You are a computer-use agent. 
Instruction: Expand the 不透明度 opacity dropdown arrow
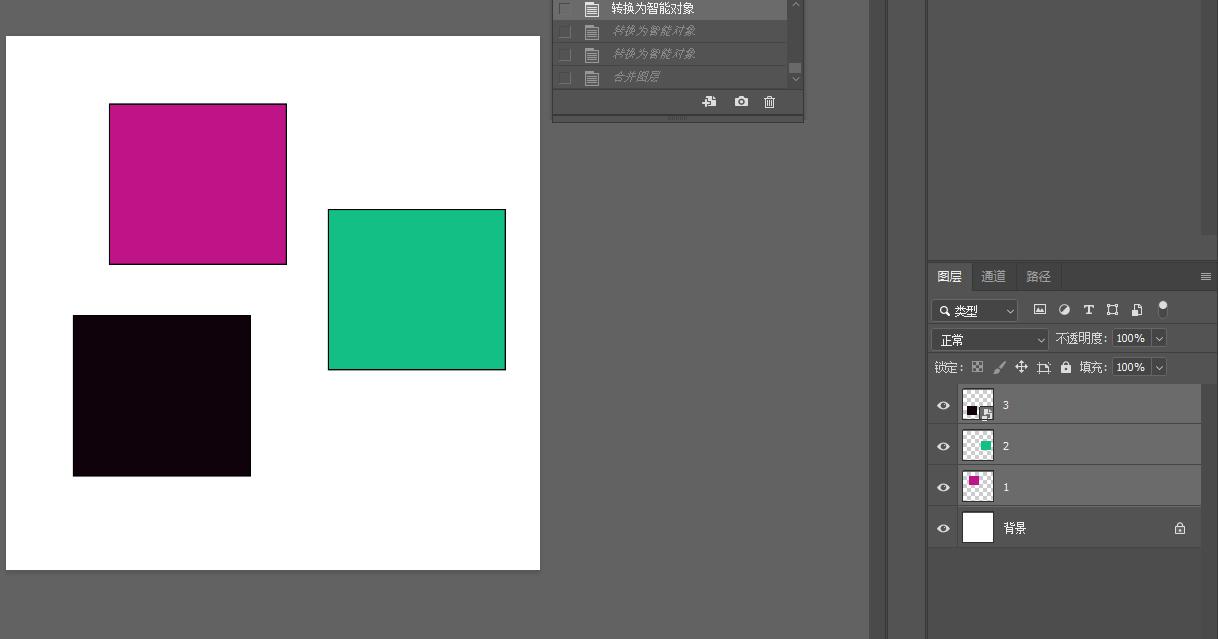(1159, 339)
